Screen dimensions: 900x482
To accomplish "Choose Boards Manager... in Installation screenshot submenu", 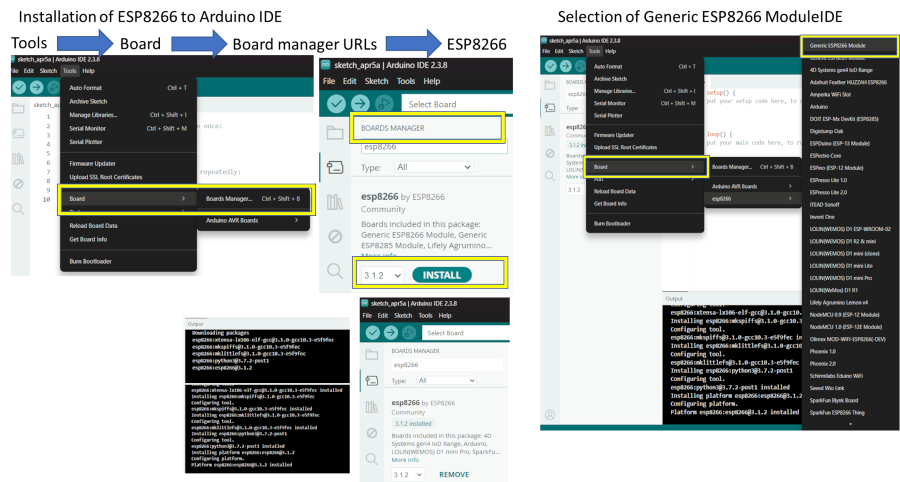I will click(x=253, y=199).
